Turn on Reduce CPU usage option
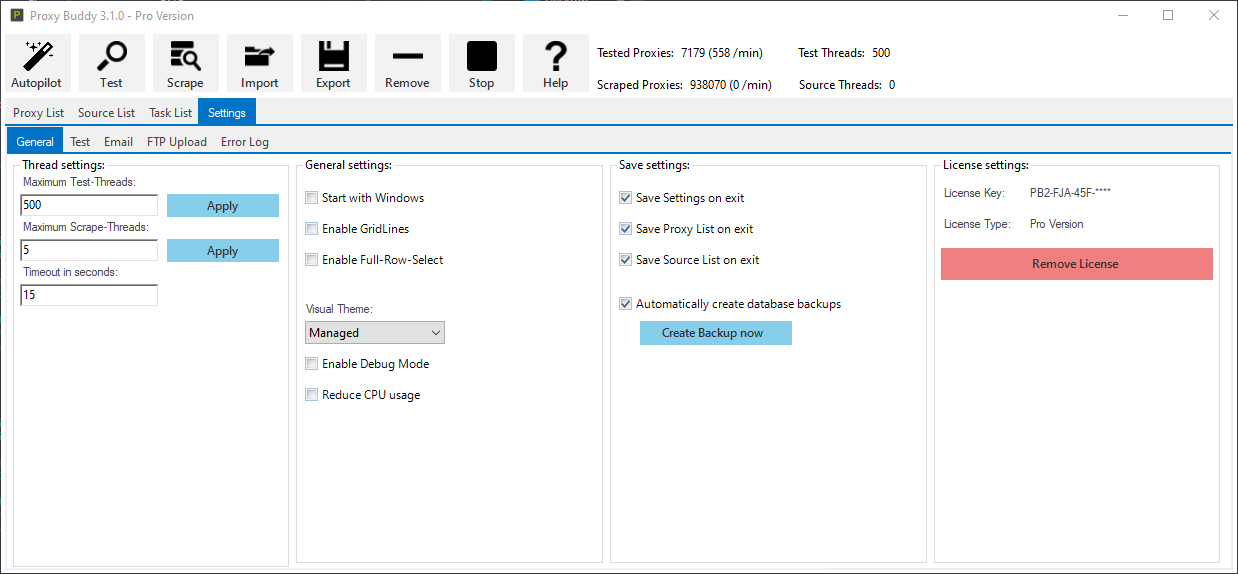Screen dimensions: 1238x574 coord(312,395)
